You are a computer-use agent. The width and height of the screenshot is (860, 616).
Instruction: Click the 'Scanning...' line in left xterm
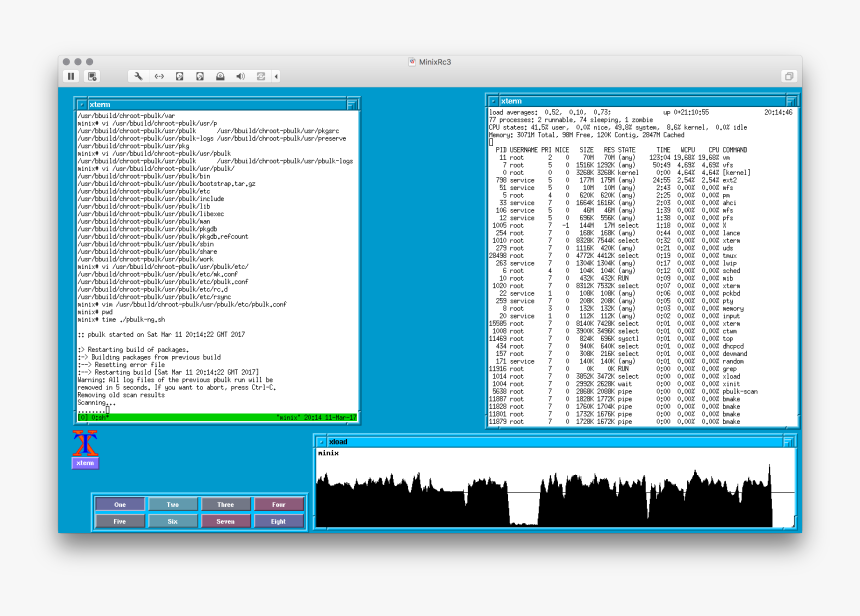point(97,403)
